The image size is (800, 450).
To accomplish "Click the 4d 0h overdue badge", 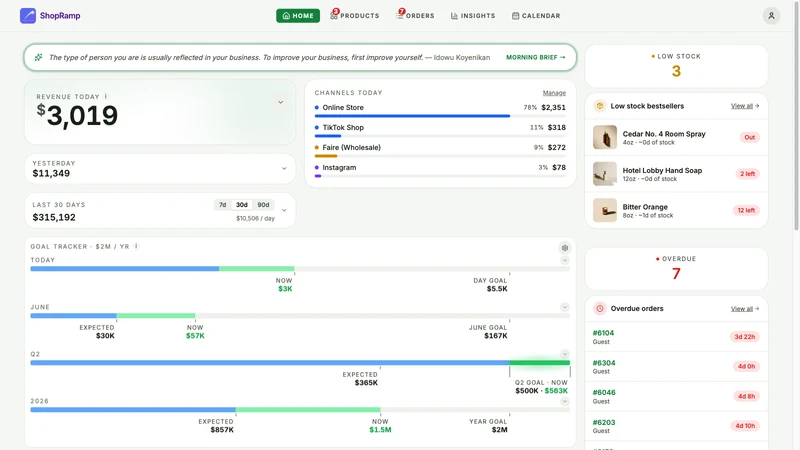I will pyautogui.click(x=746, y=366).
